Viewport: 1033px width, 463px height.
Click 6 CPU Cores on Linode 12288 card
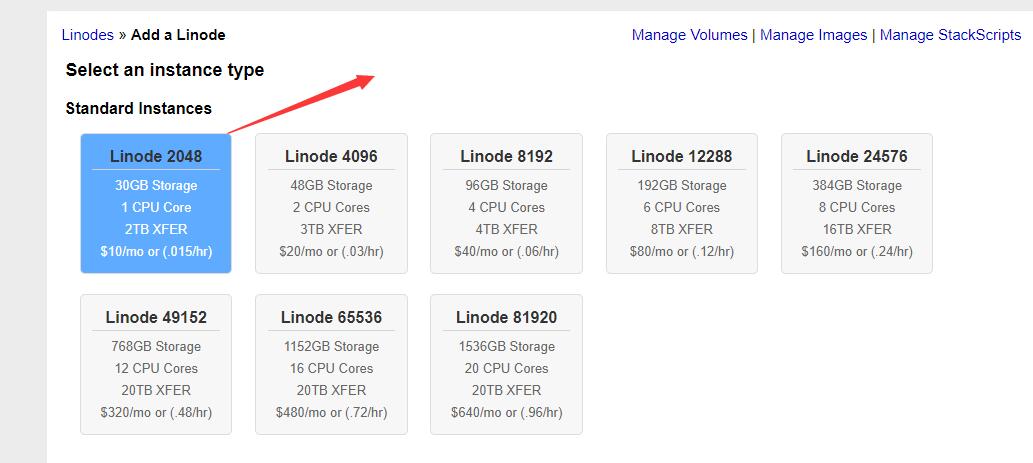682,207
